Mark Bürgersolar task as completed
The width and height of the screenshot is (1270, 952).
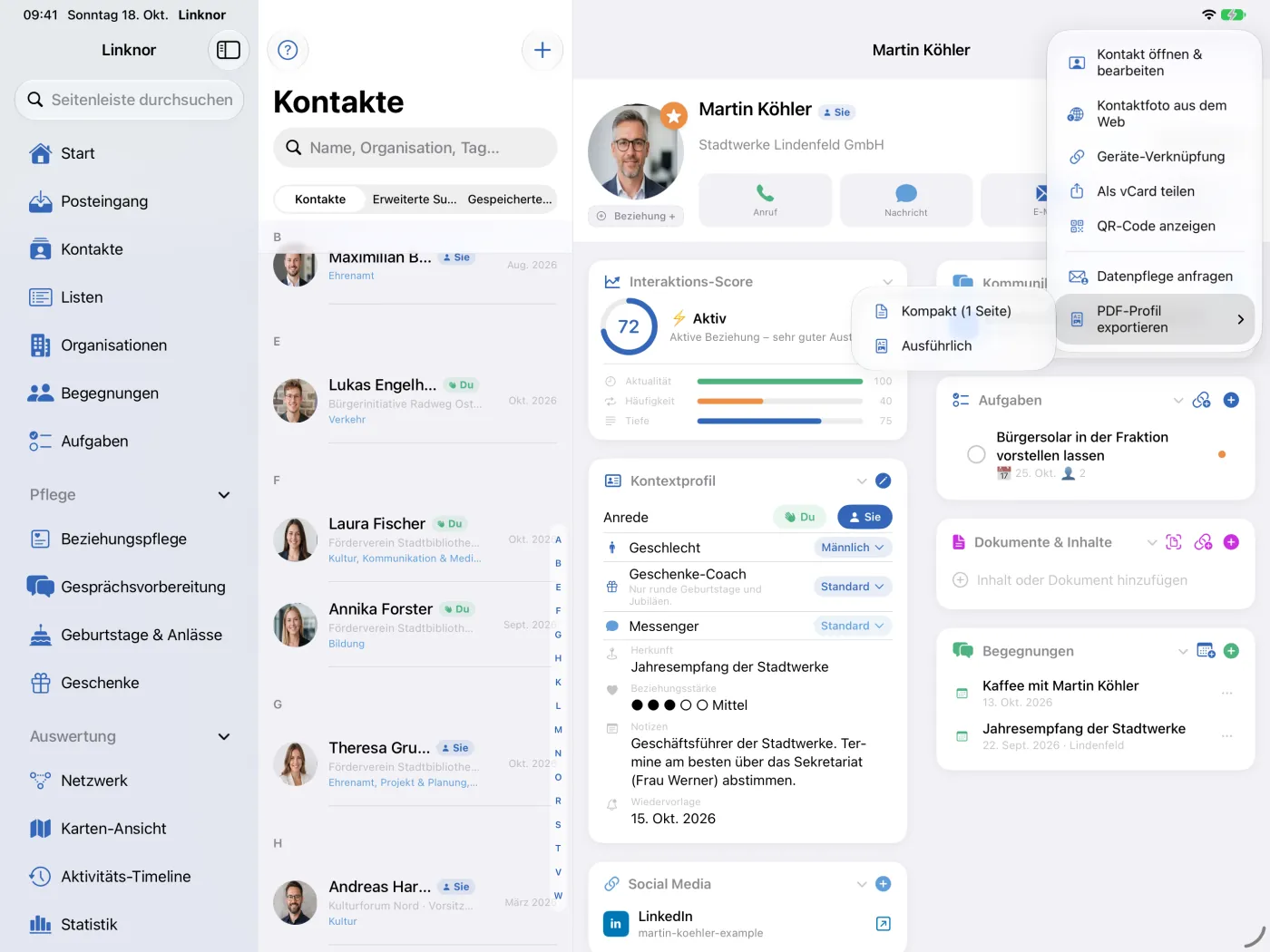point(976,454)
